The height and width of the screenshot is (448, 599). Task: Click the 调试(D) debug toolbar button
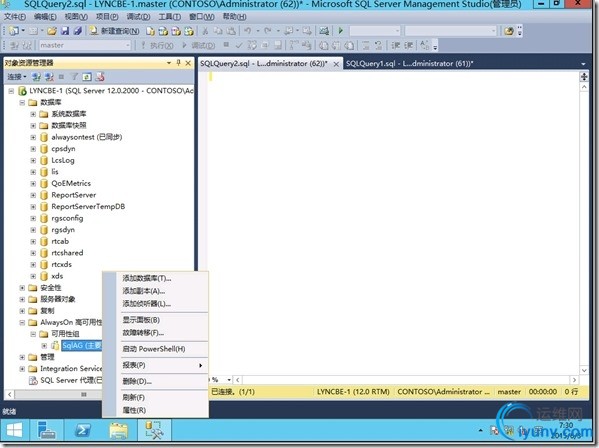pyautogui.click(x=199, y=45)
